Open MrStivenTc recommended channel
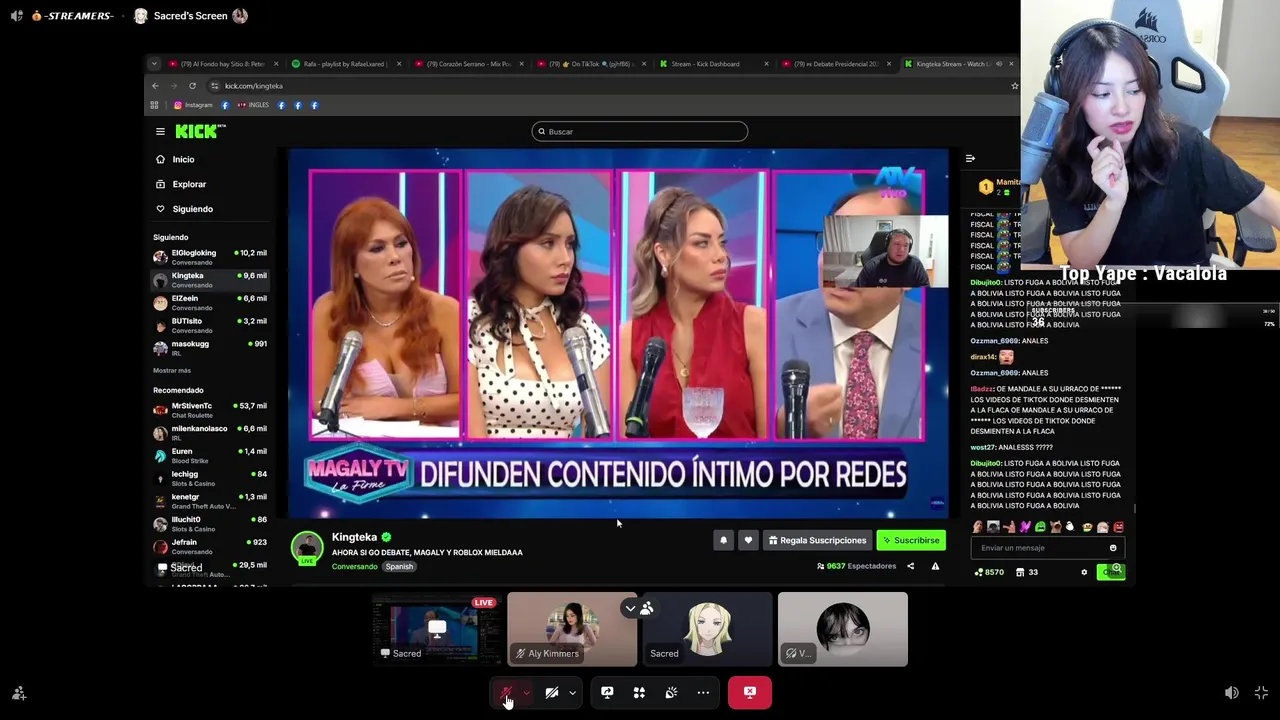1280x720 pixels. pos(210,410)
